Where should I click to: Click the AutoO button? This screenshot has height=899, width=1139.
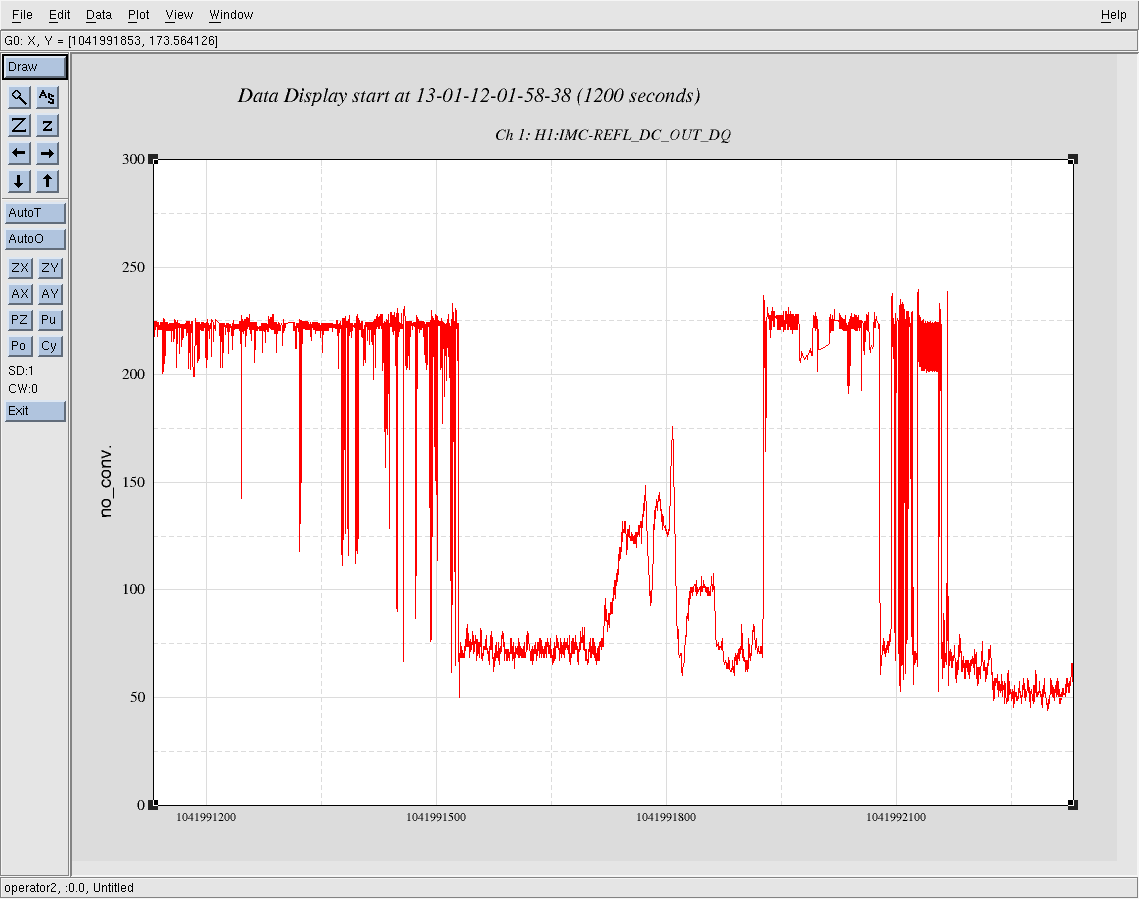[x=36, y=239]
